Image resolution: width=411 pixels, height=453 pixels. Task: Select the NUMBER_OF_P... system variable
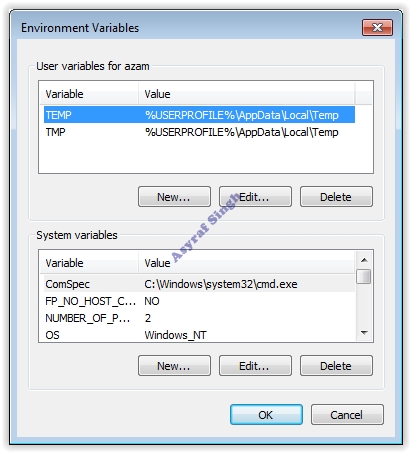pos(199,318)
